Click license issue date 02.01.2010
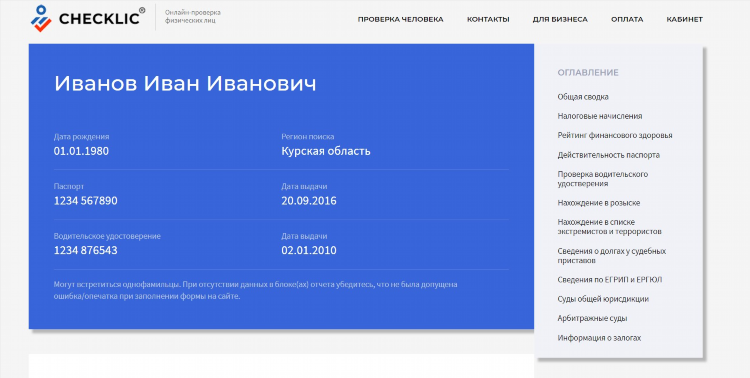This screenshot has width=750, height=378. coord(309,251)
